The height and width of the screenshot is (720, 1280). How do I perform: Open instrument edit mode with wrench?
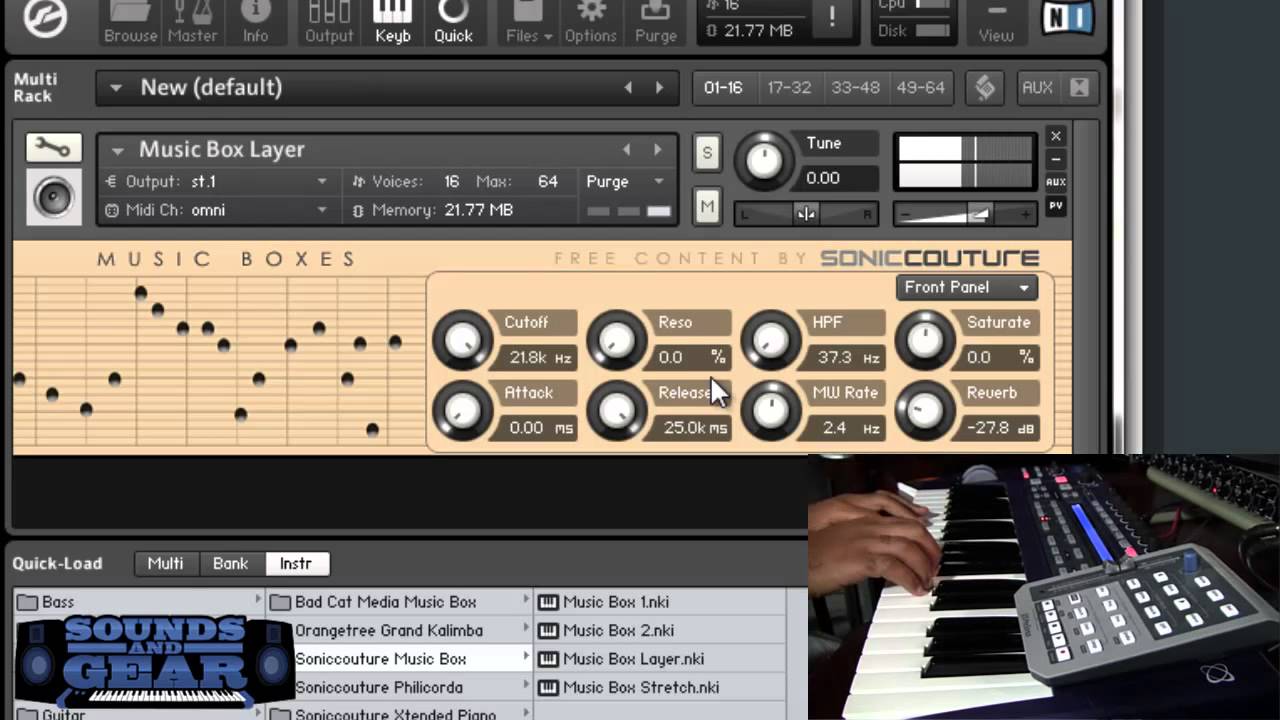[53, 148]
